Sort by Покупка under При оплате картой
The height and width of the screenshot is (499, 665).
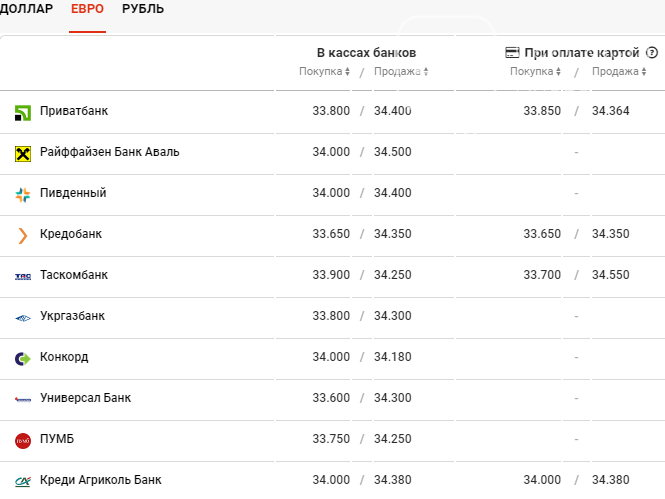pyautogui.click(x=535, y=71)
